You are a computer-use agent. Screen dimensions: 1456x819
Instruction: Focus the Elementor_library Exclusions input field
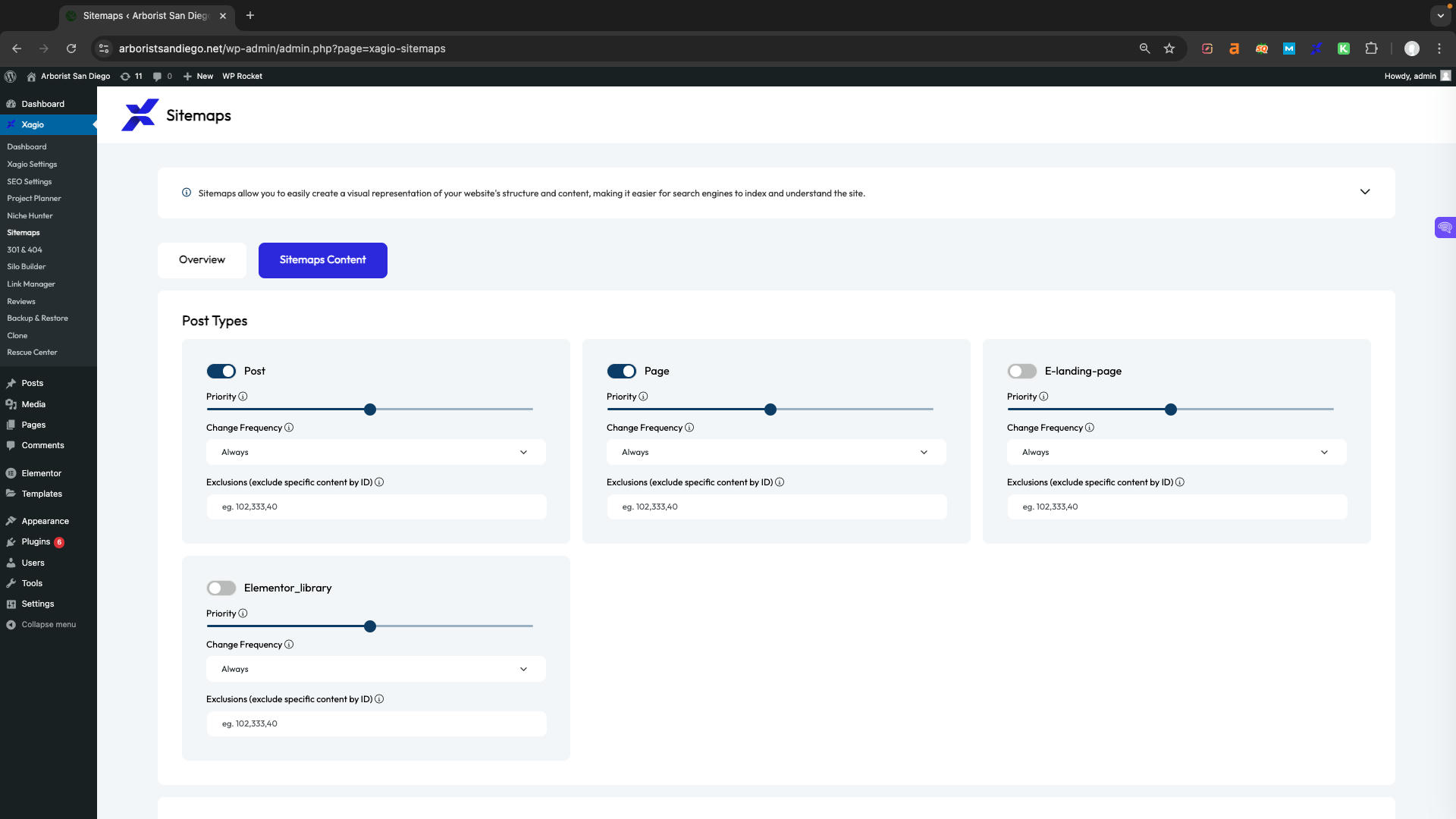point(376,723)
